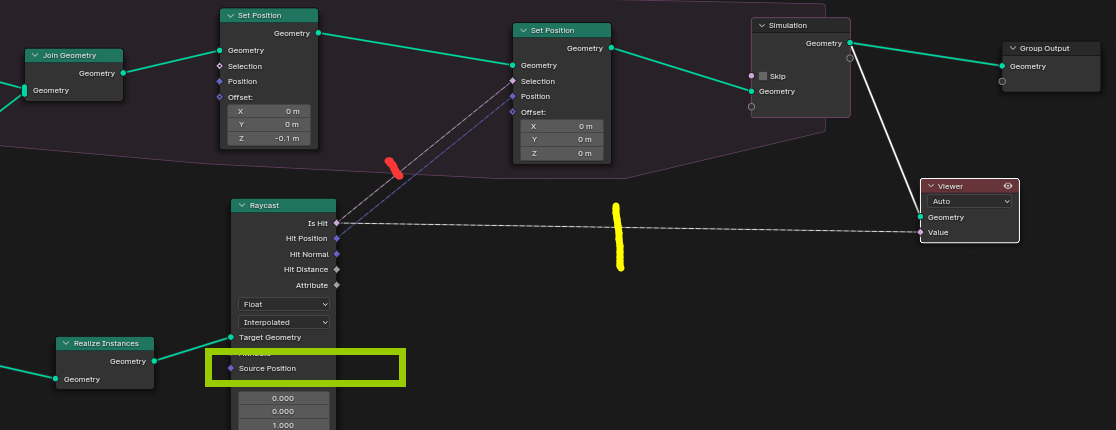Collapse the Simulation node using header chevron
The height and width of the screenshot is (430, 1116).
point(761,25)
